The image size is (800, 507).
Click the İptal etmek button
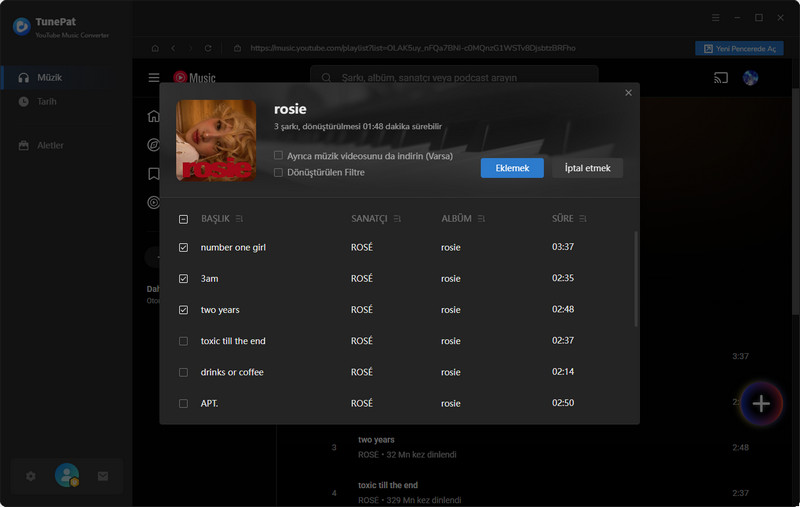click(x=587, y=168)
